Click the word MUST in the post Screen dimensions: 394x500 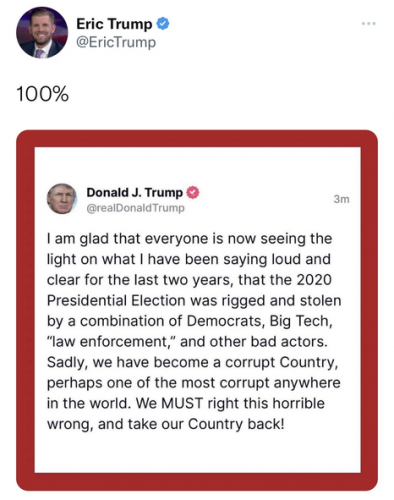(x=182, y=403)
